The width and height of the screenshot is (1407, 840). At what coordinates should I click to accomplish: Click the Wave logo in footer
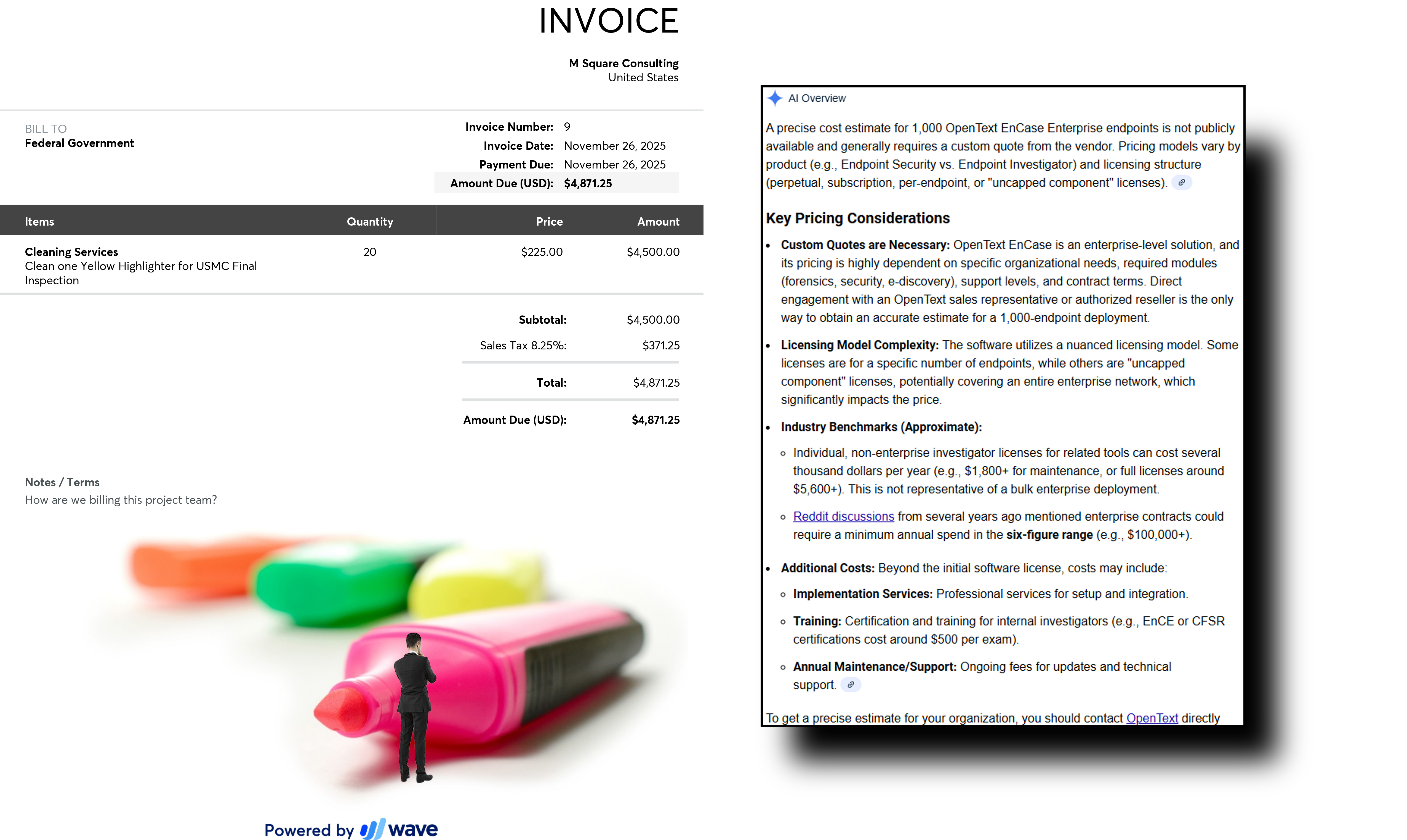click(x=400, y=829)
